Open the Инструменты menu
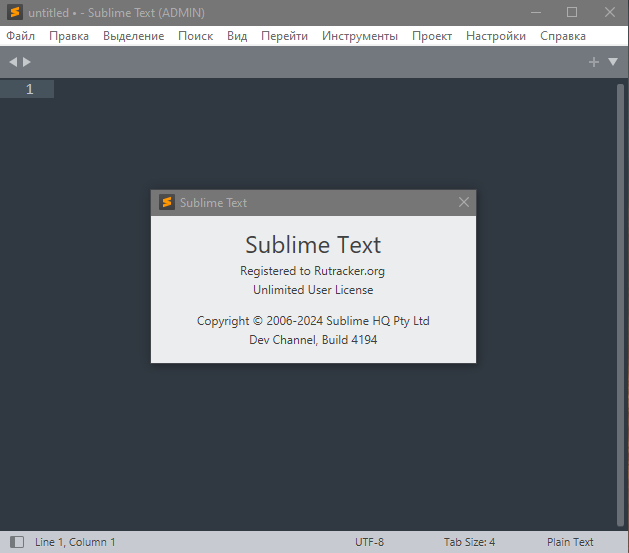Viewport: 629px width, 553px height. 360,36
